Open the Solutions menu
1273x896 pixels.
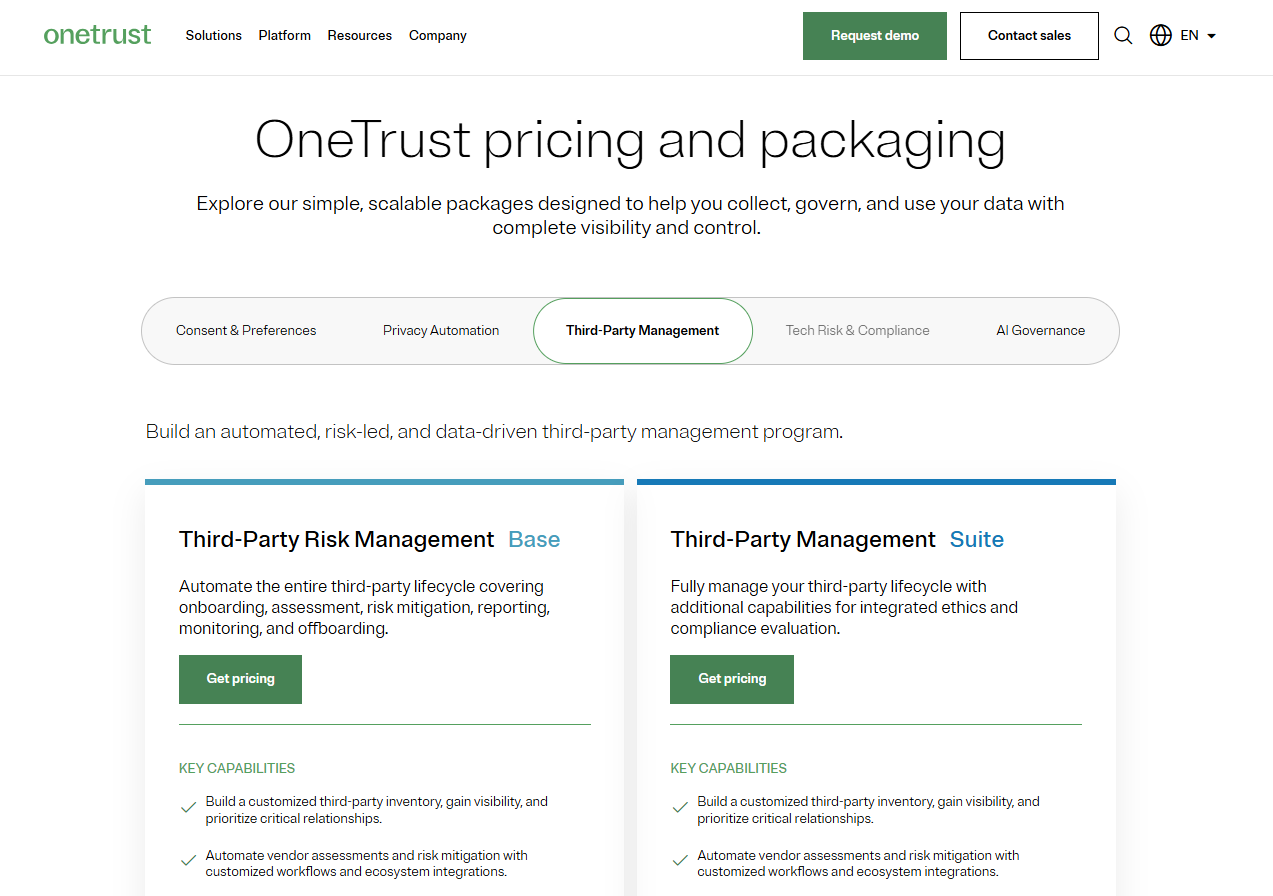point(213,36)
